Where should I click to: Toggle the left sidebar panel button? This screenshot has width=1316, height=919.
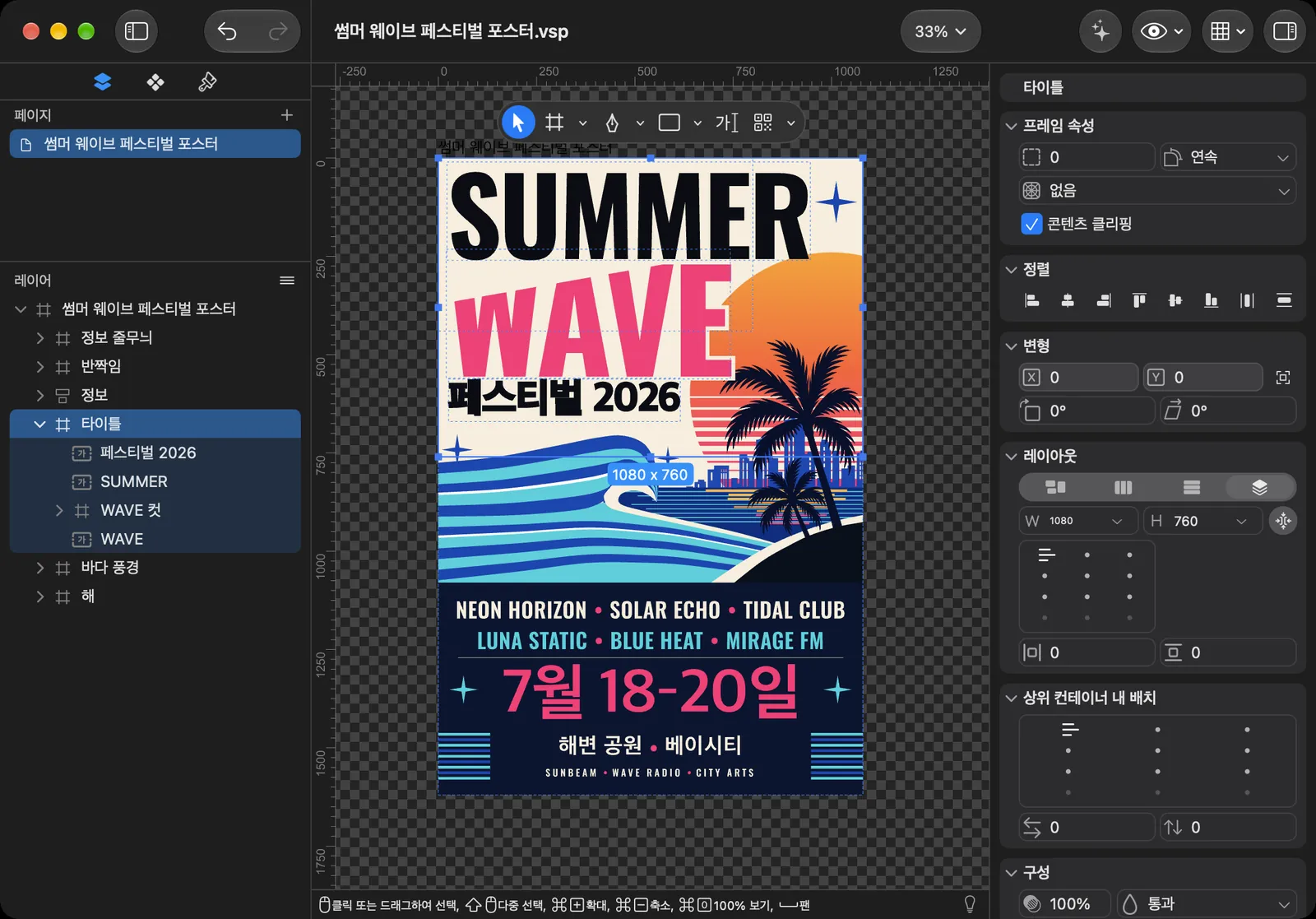click(137, 31)
